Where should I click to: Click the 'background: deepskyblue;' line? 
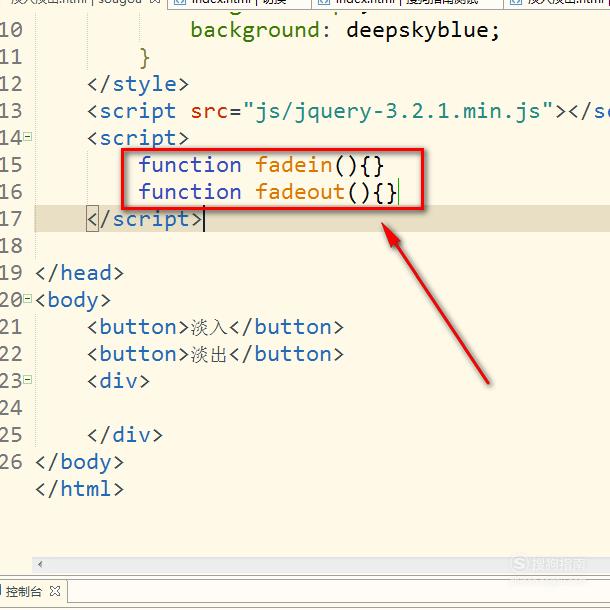point(345,30)
